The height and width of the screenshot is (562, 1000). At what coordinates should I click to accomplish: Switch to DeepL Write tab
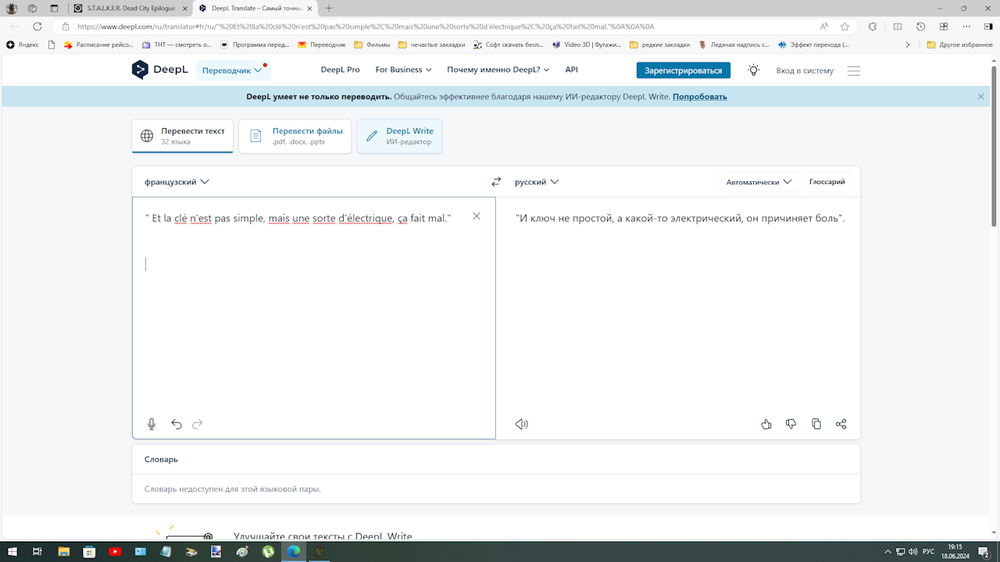pyautogui.click(x=399, y=136)
